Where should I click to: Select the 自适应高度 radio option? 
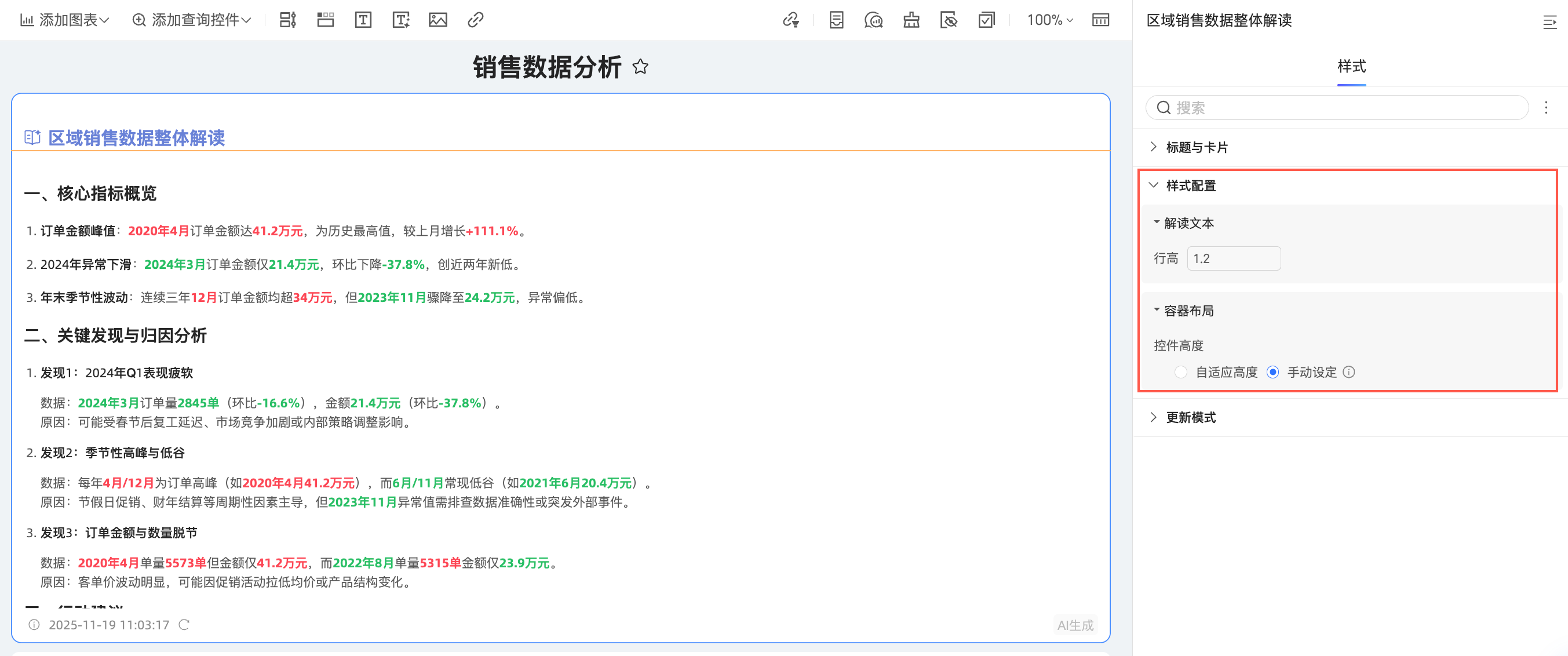tap(1181, 372)
